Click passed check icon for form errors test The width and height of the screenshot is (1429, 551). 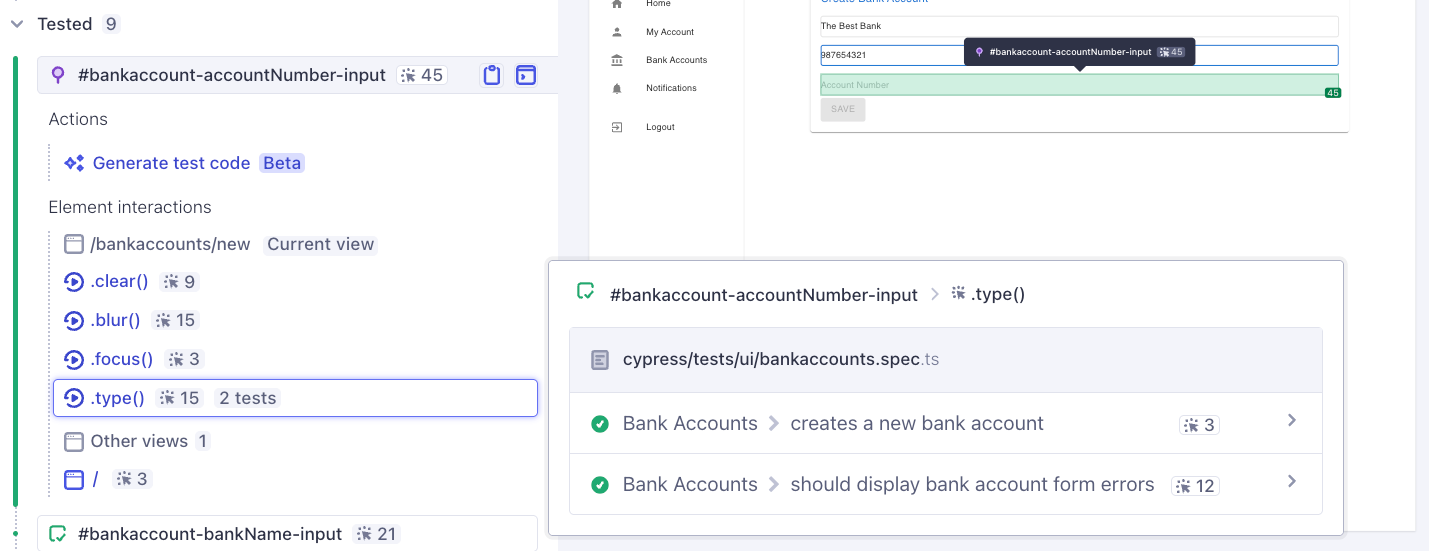pos(600,485)
